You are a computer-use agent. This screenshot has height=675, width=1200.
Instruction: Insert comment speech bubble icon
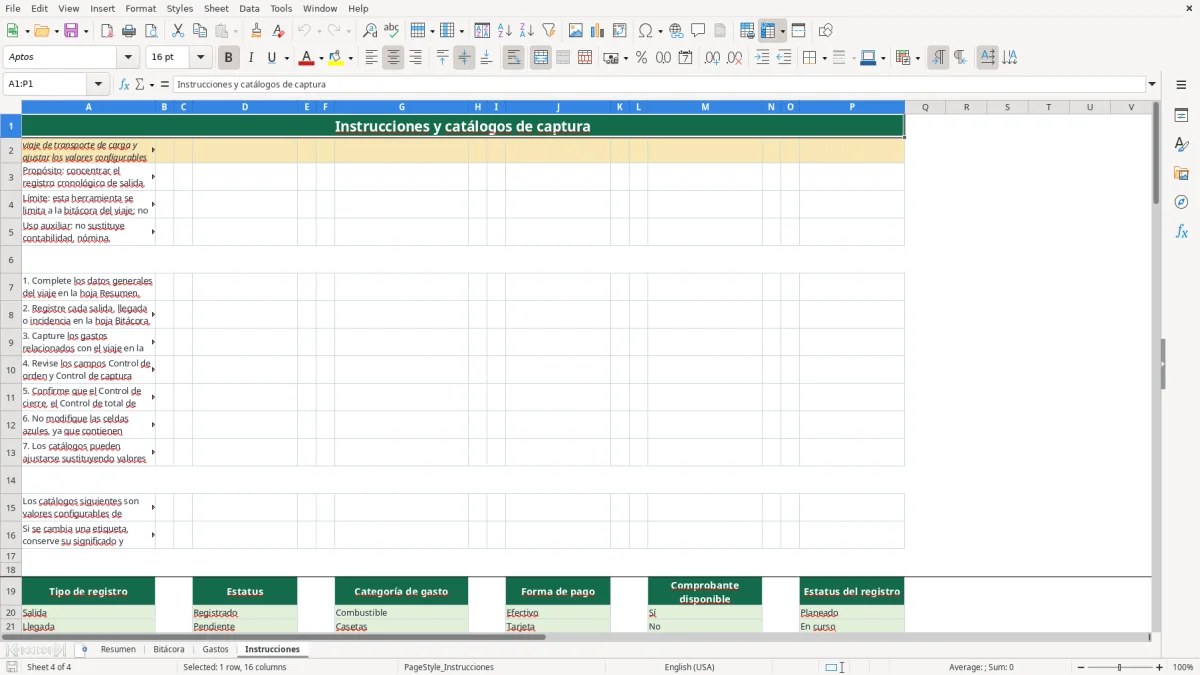coord(698,31)
